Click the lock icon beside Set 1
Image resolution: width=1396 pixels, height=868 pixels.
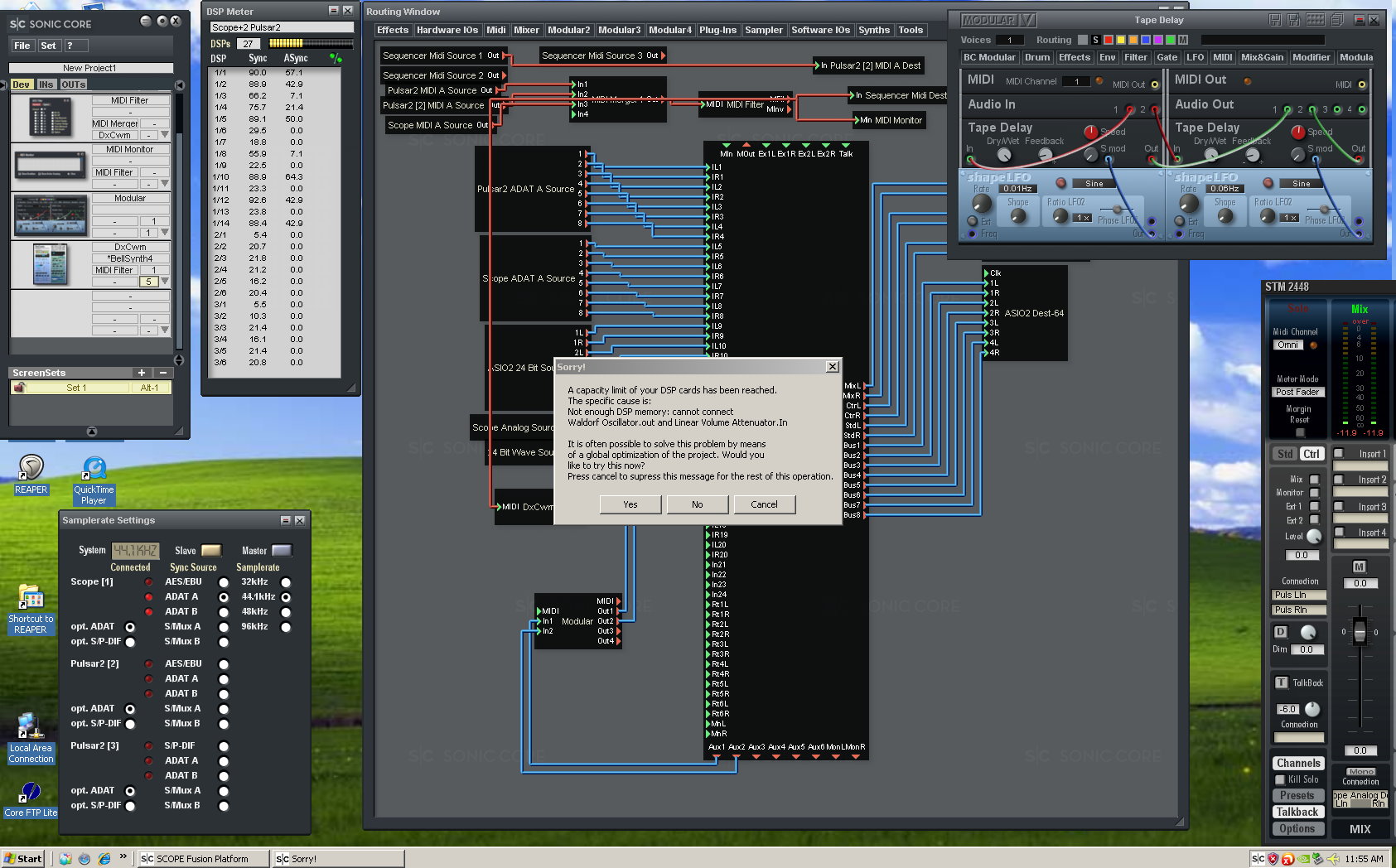point(20,388)
